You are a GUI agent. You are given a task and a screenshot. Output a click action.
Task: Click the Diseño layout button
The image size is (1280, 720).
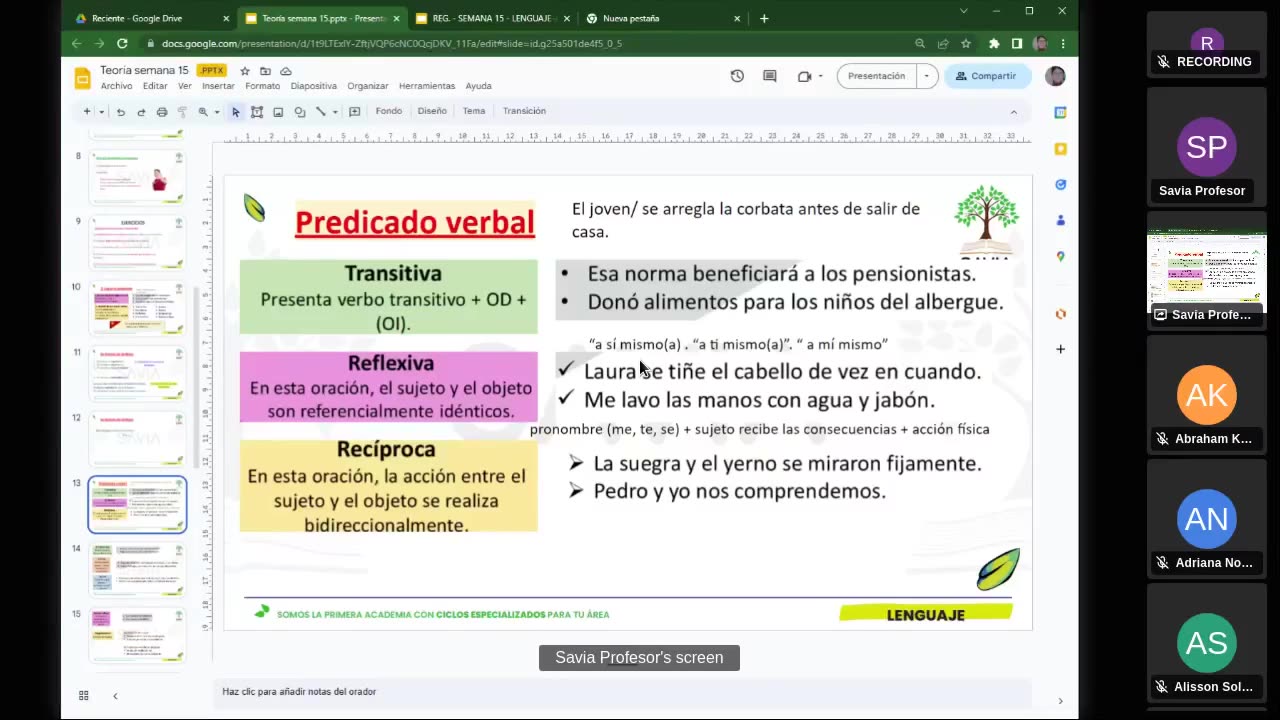pos(432,111)
